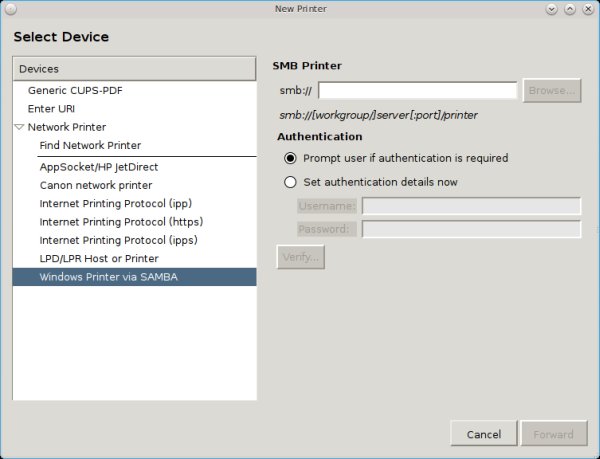Select Set authentication details now option
This screenshot has width=600, height=459.
[x=291, y=182]
